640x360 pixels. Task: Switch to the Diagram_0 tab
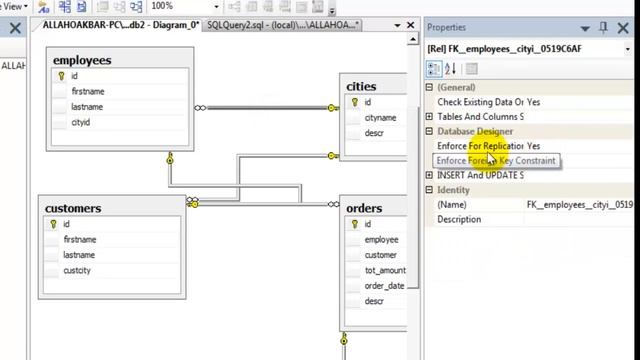(120, 25)
